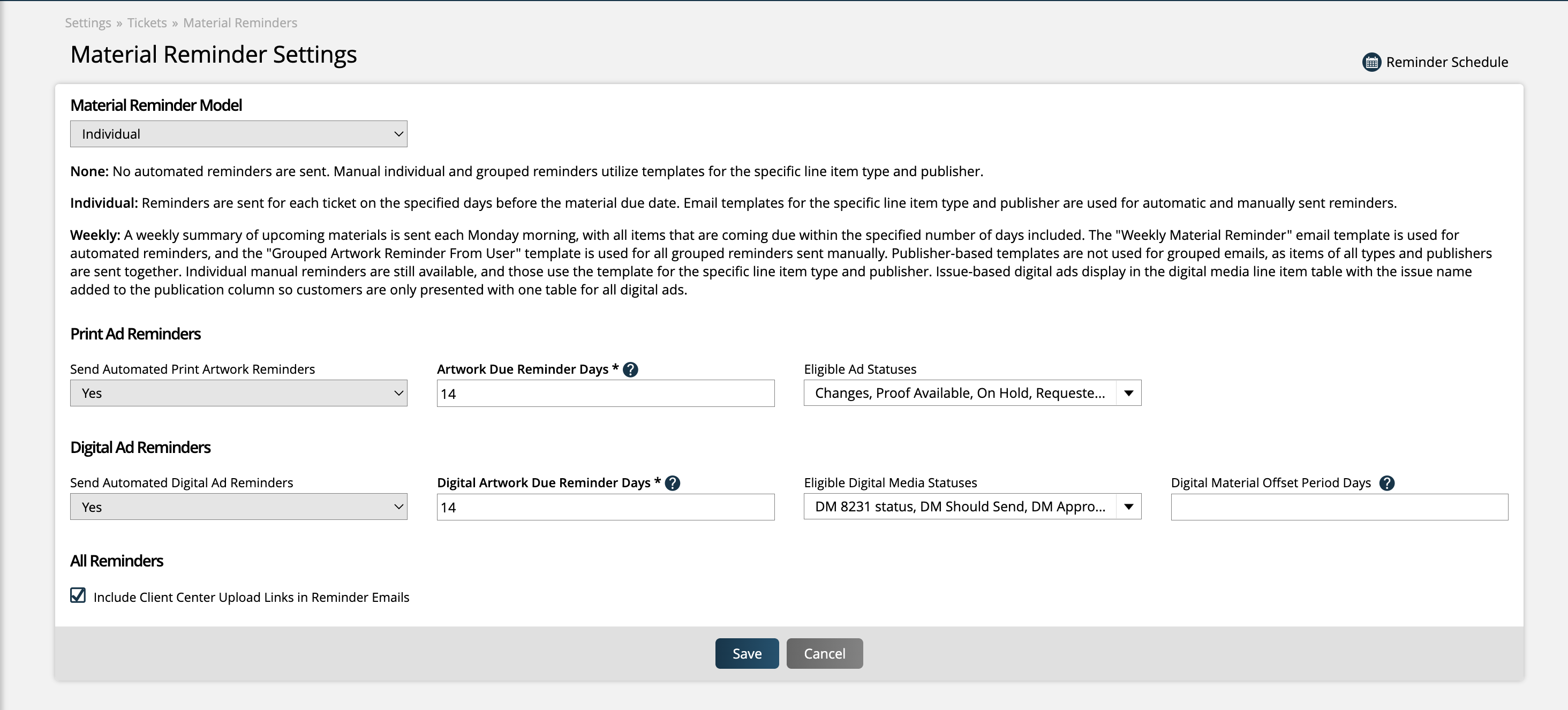
Task: Navigate to Tickets in the breadcrumb
Action: coord(147,23)
